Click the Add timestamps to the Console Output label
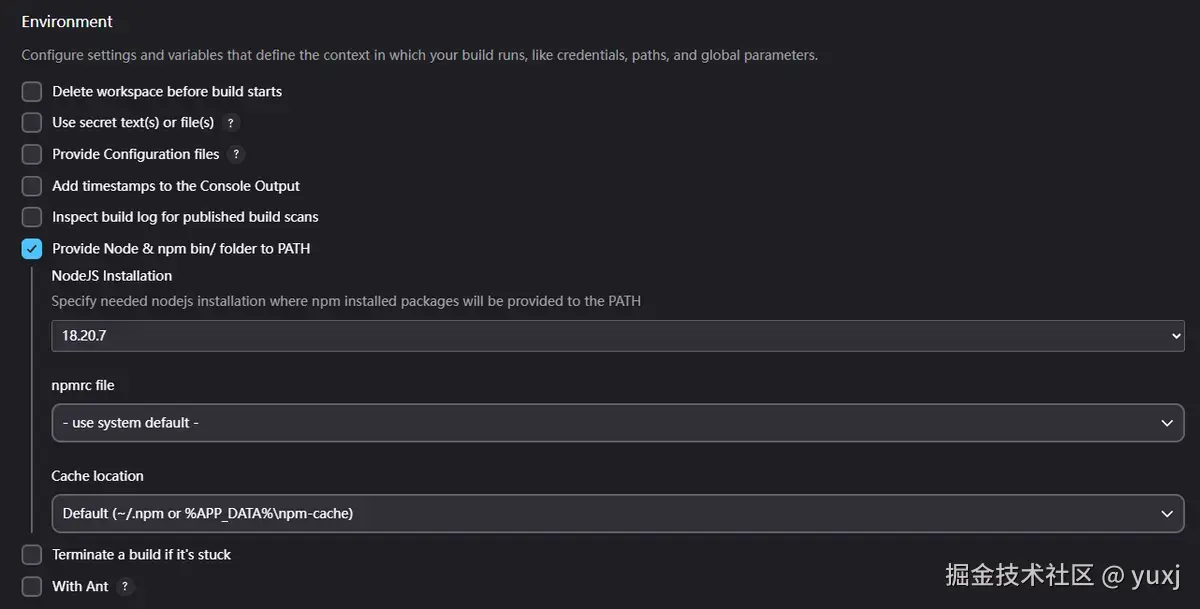 point(176,186)
